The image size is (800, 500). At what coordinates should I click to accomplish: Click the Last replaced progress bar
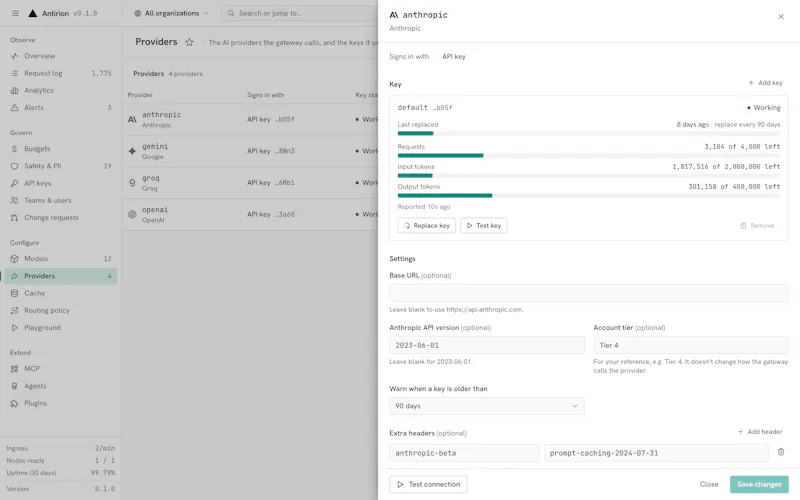(589, 134)
